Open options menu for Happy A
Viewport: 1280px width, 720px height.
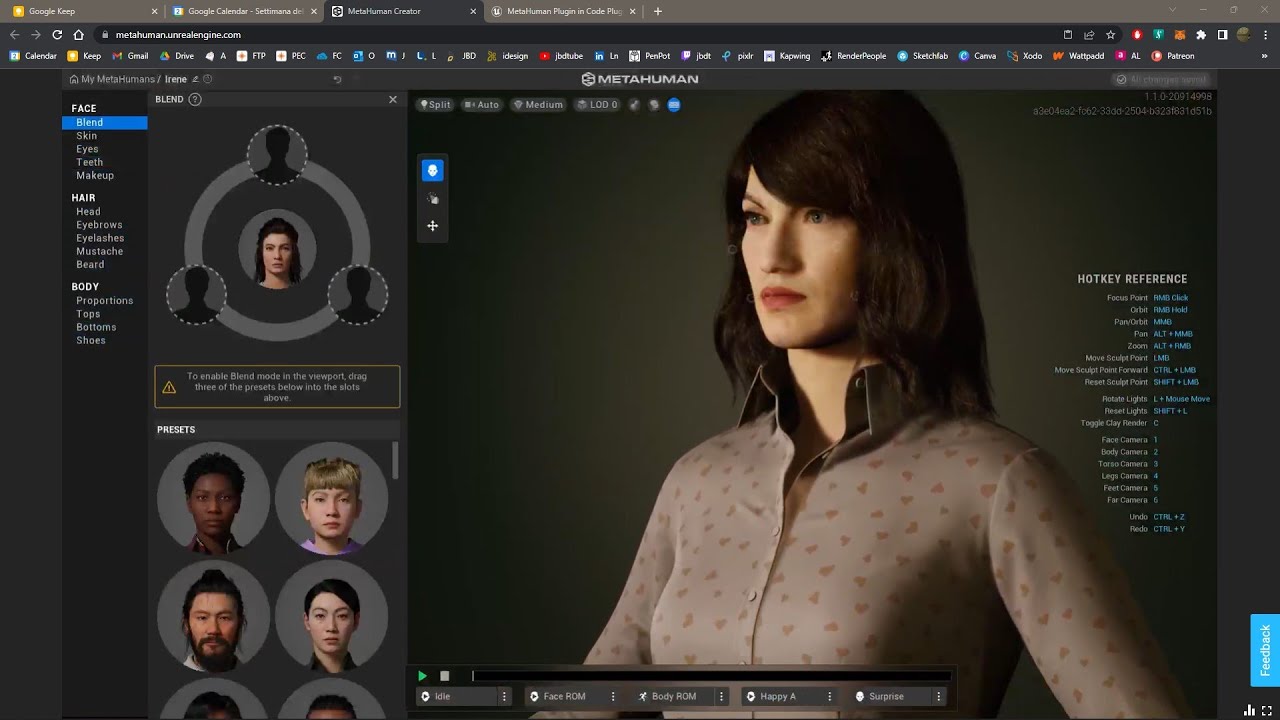point(829,696)
